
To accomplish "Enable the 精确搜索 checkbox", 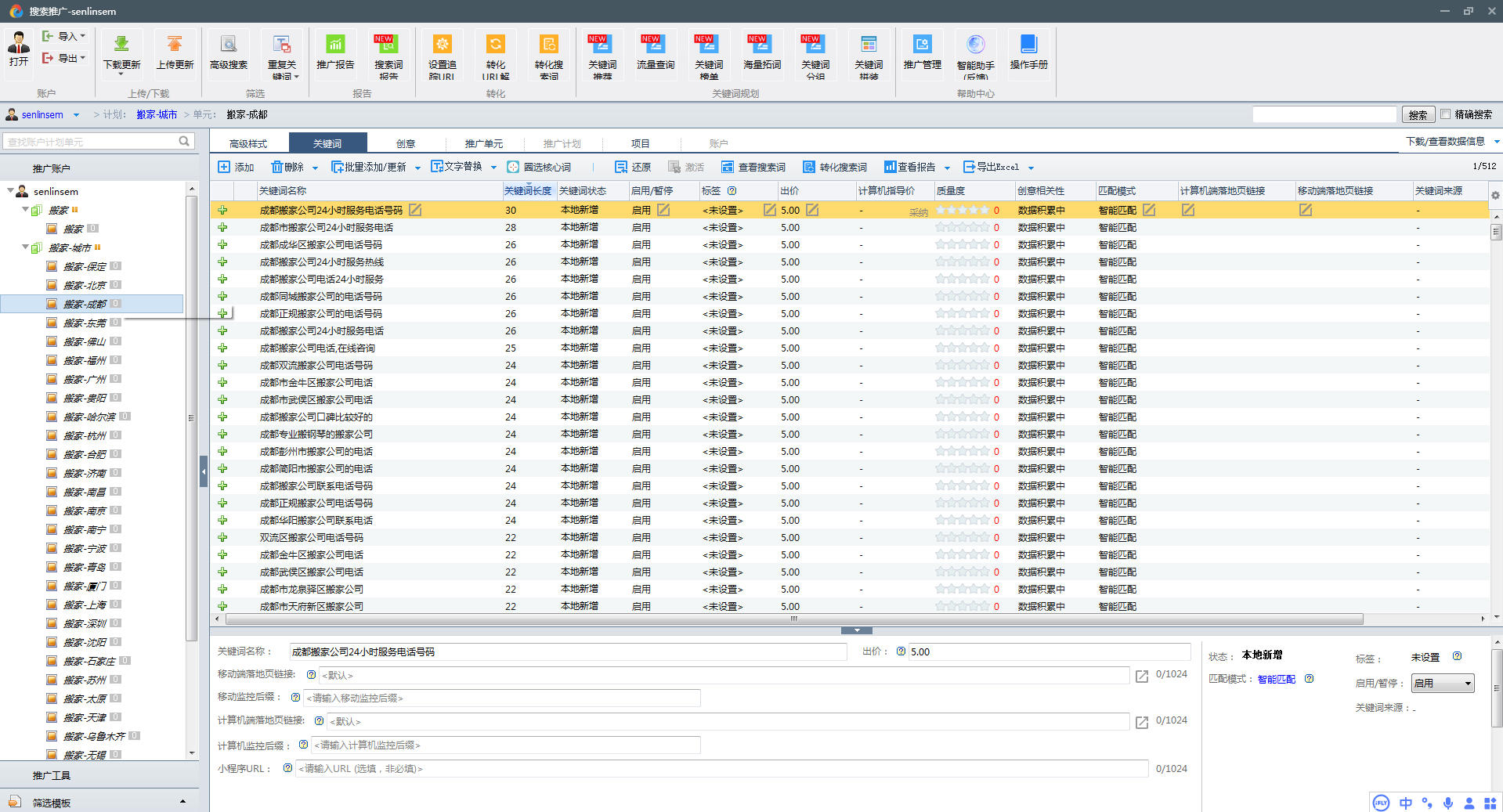I will (x=1446, y=114).
